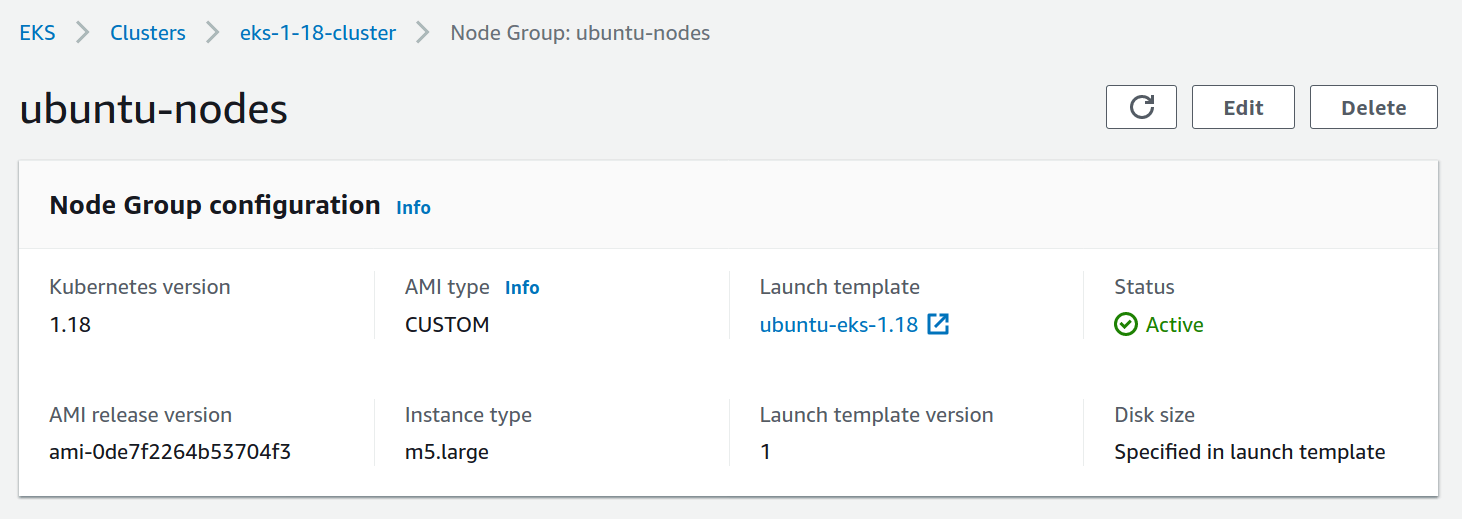Viewport: 1462px width, 519px height.
Task: Refresh the node group page
Action: 1141,107
